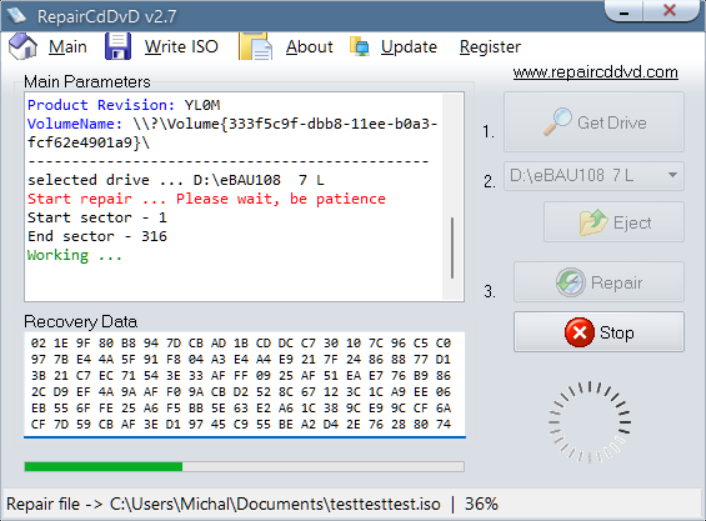The height and width of the screenshot is (521, 706).
Task: Click the hex row starting 2C D9
Action: [x=241, y=392]
